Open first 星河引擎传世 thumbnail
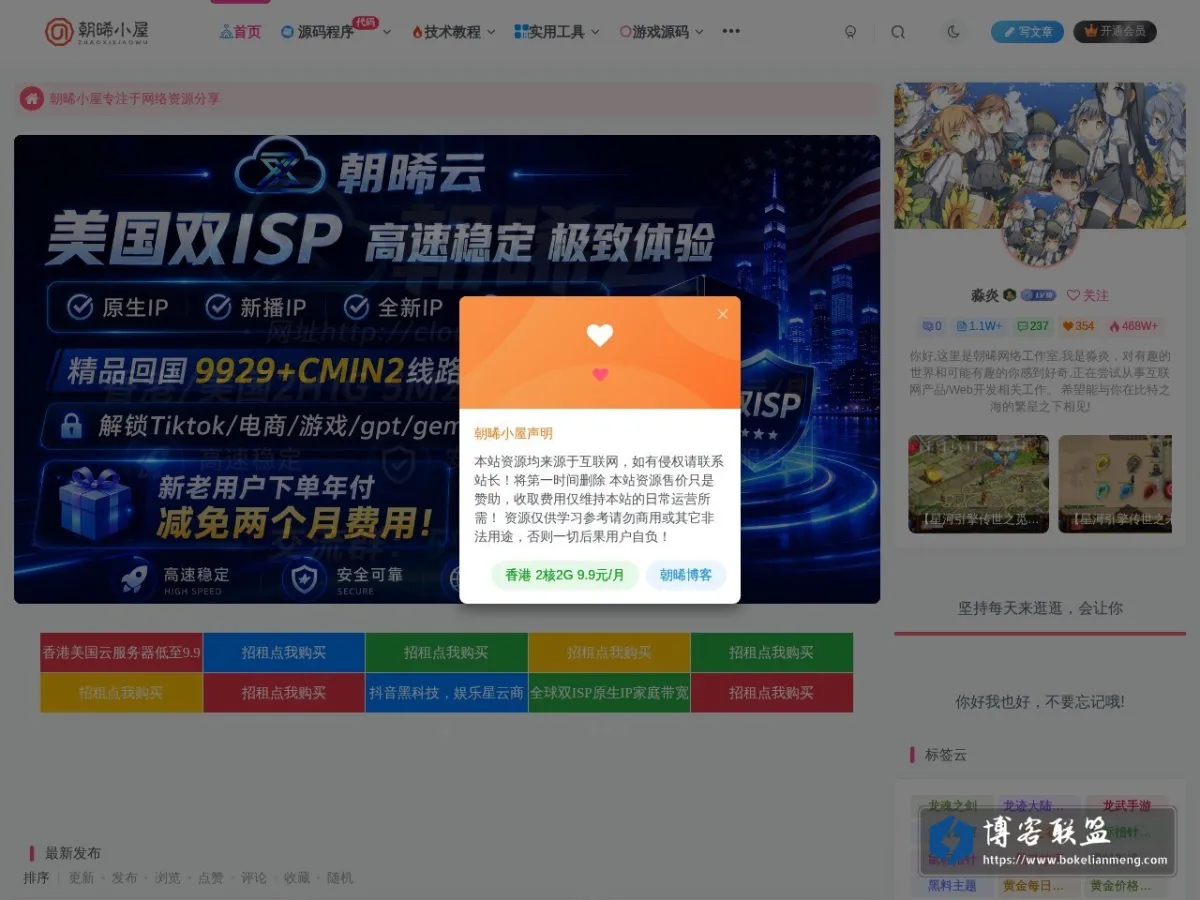 click(x=979, y=484)
